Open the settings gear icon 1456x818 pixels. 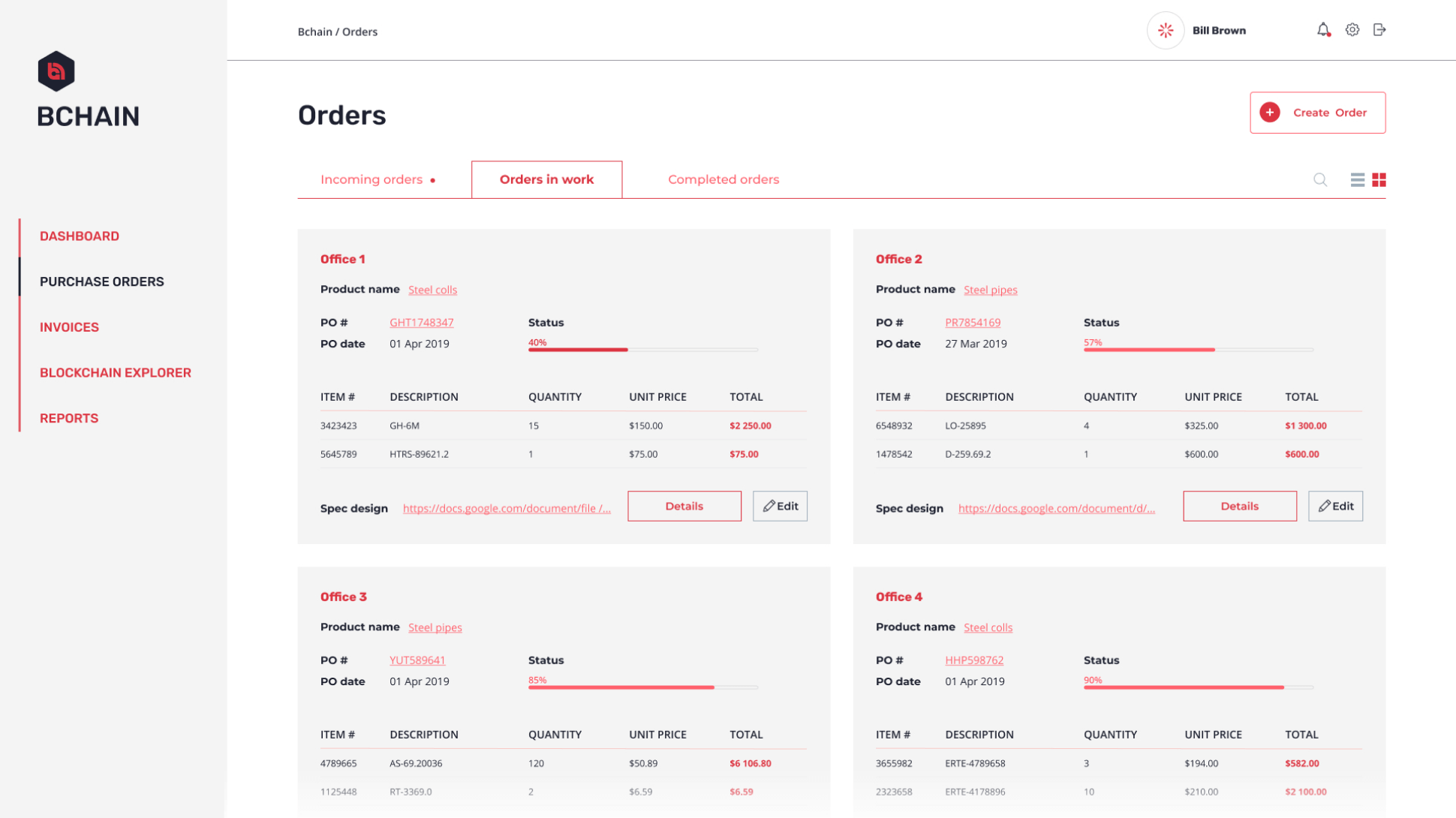point(1352,30)
